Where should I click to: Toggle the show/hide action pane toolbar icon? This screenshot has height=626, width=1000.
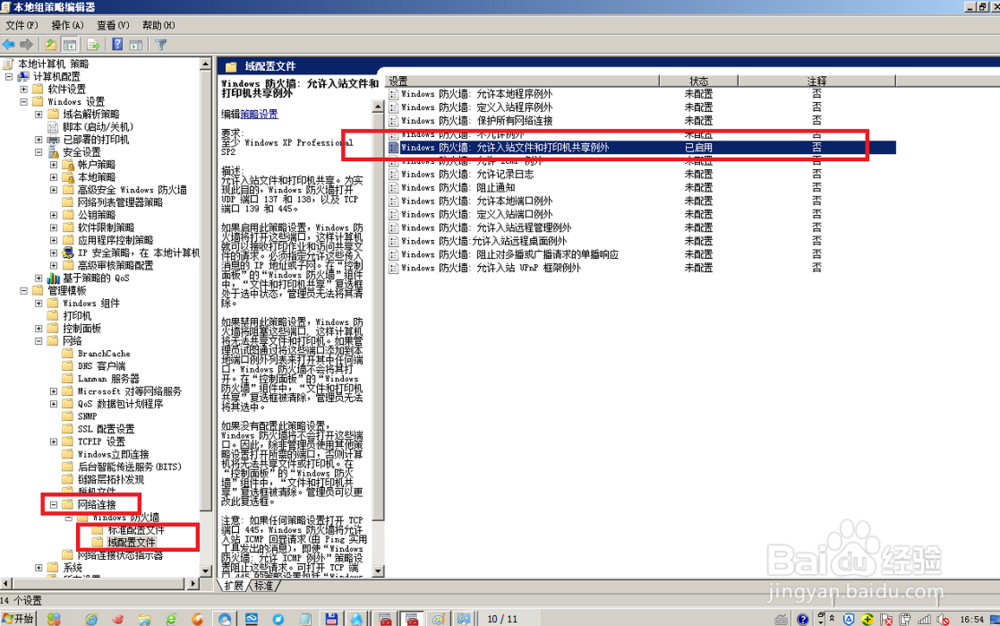click(136, 45)
